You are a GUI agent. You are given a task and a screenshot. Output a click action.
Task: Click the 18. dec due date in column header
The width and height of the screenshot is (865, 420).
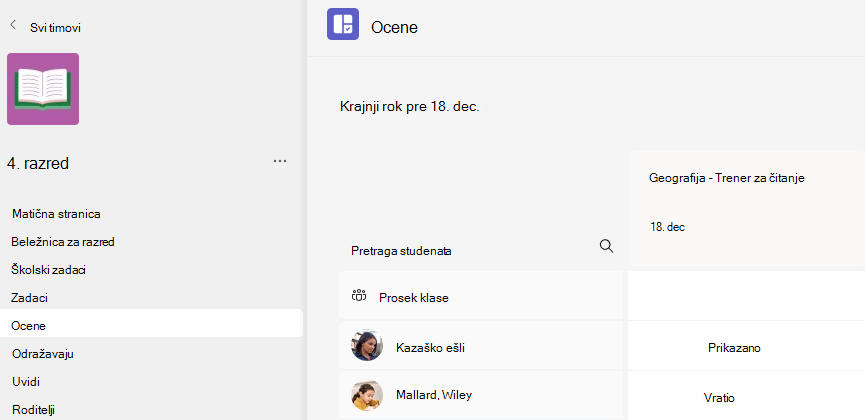pyautogui.click(x=667, y=227)
